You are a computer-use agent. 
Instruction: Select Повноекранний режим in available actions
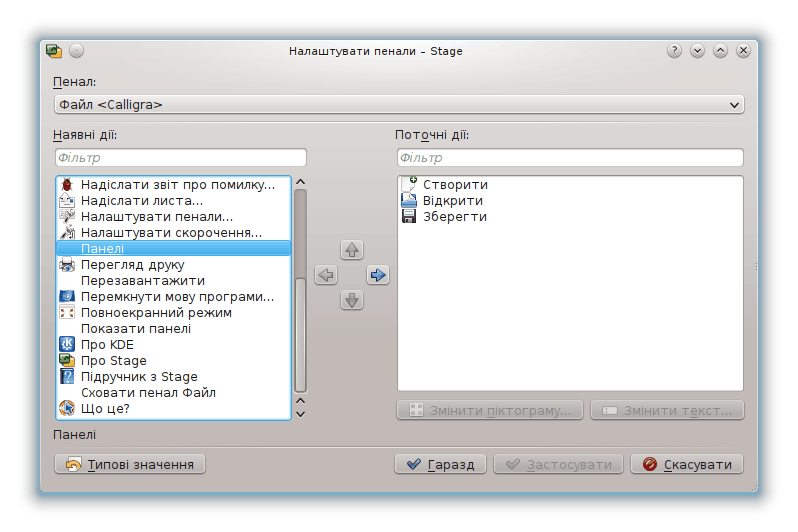tap(156, 313)
